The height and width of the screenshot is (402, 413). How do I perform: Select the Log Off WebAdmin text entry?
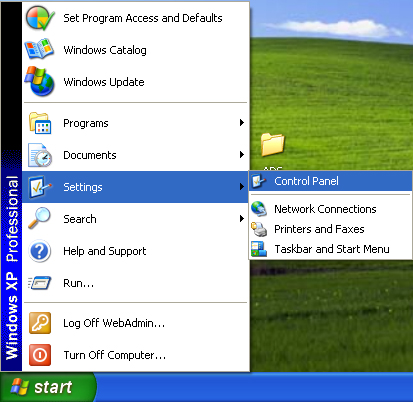pos(114,323)
